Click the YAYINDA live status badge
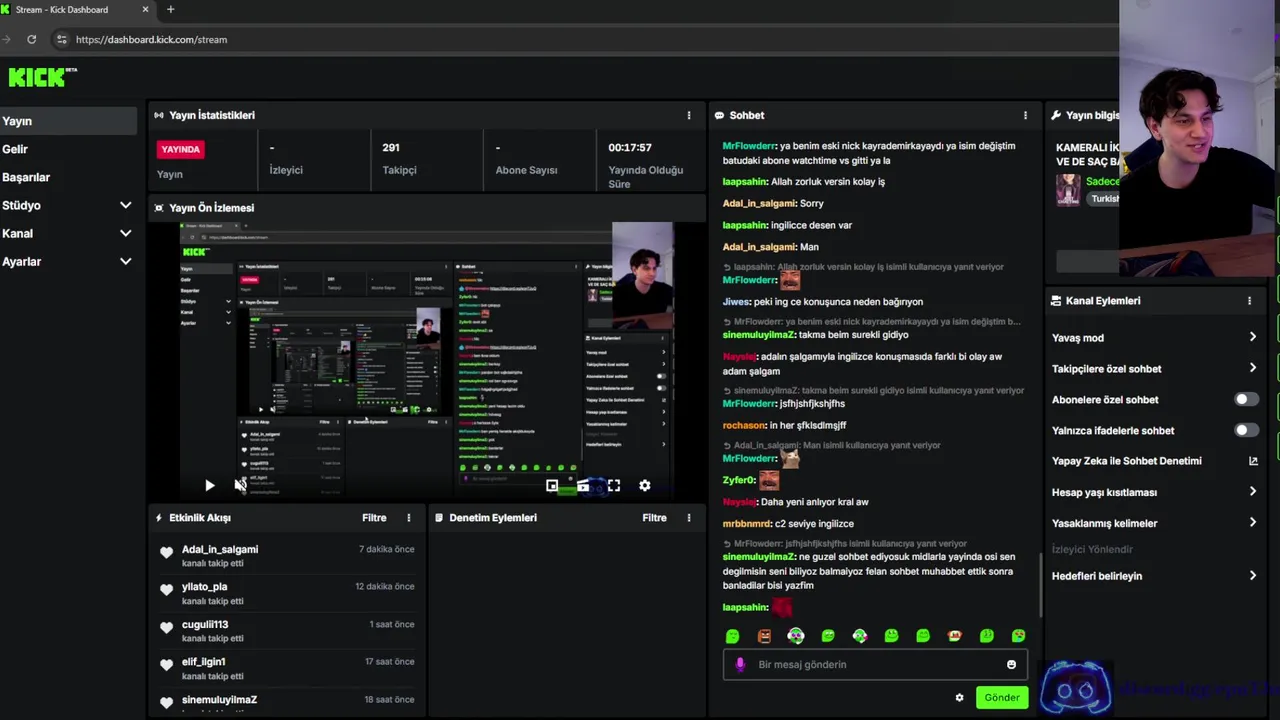Image resolution: width=1280 pixels, height=720 pixels. [181, 149]
